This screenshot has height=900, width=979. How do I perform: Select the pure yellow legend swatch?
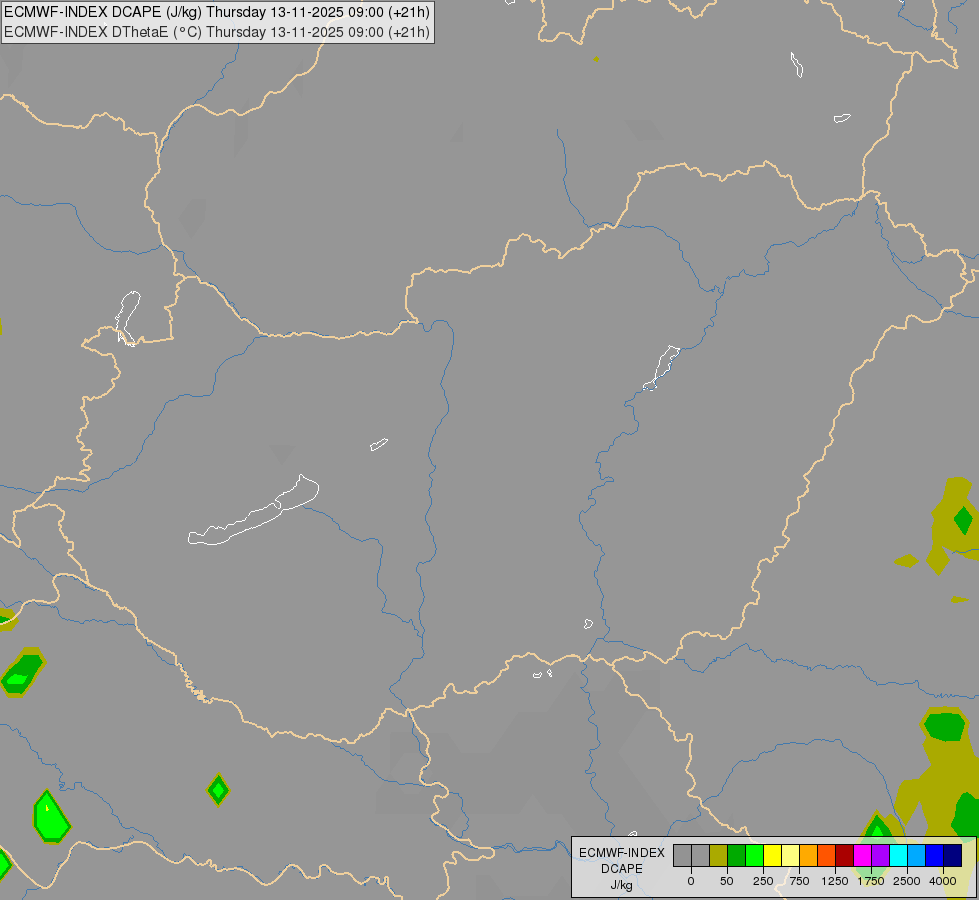(x=772, y=856)
